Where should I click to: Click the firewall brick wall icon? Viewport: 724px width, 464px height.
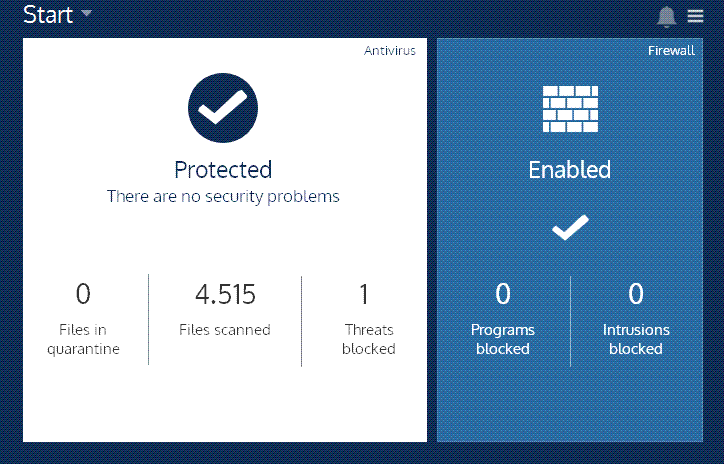(x=570, y=109)
